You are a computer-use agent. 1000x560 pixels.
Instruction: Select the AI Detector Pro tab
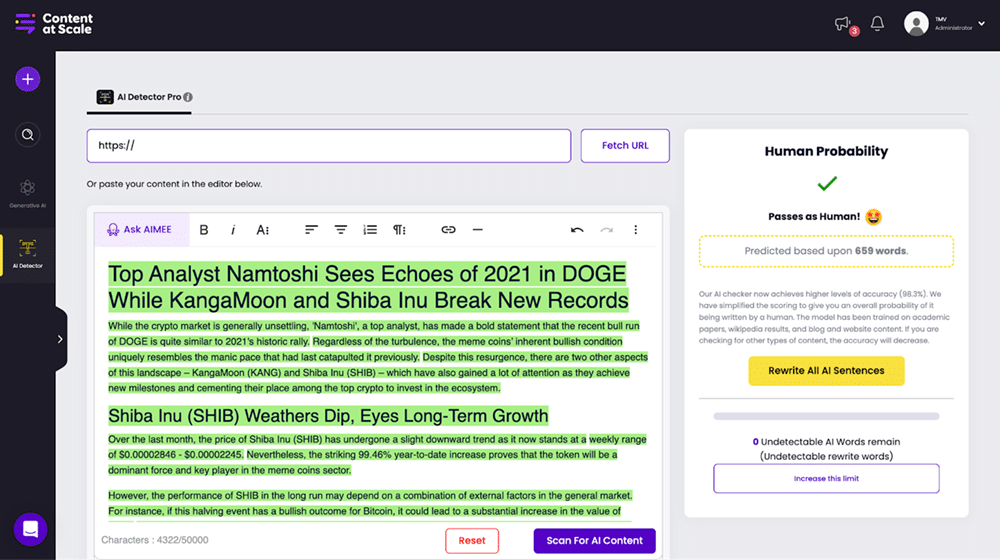pos(145,97)
